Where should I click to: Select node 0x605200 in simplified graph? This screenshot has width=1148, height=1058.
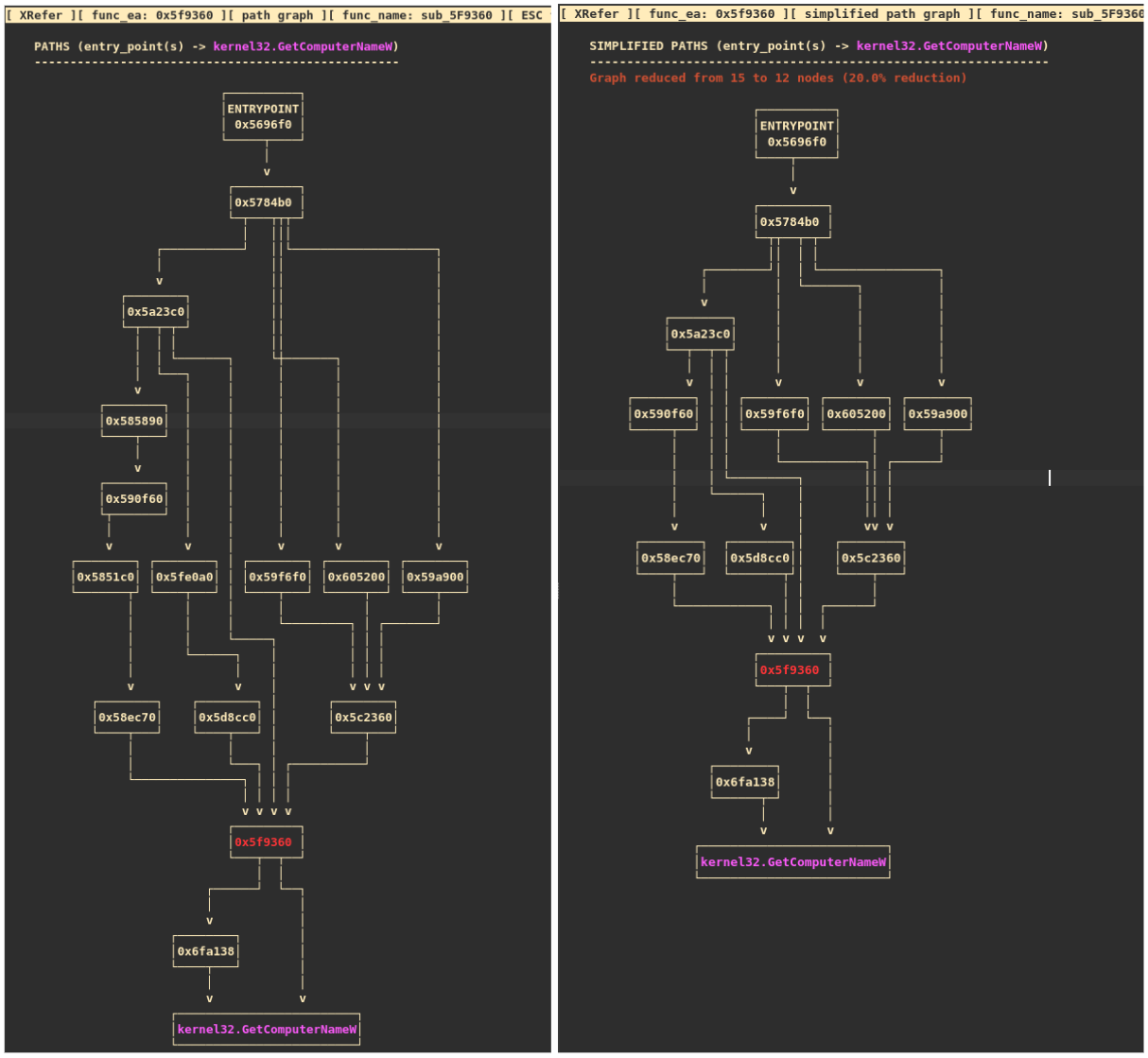click(x=857, y=413)
